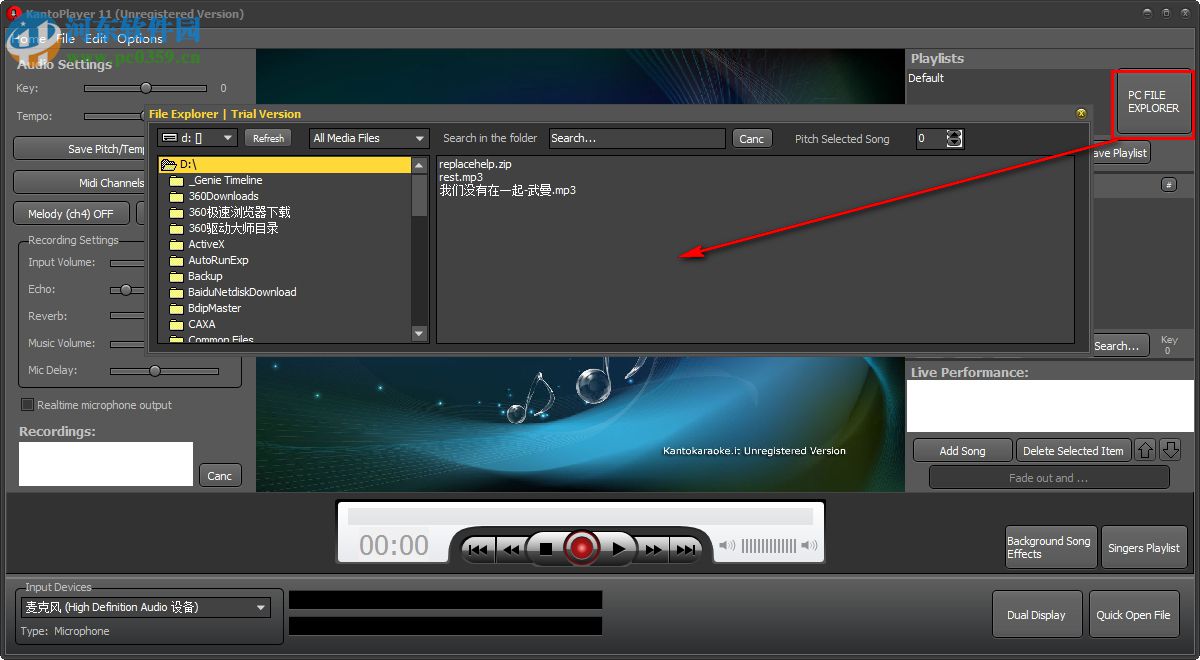Click the left speaker volume icon
This screenshot has width=1200, height=660.
pyautogui.click(x=726, y=546)
